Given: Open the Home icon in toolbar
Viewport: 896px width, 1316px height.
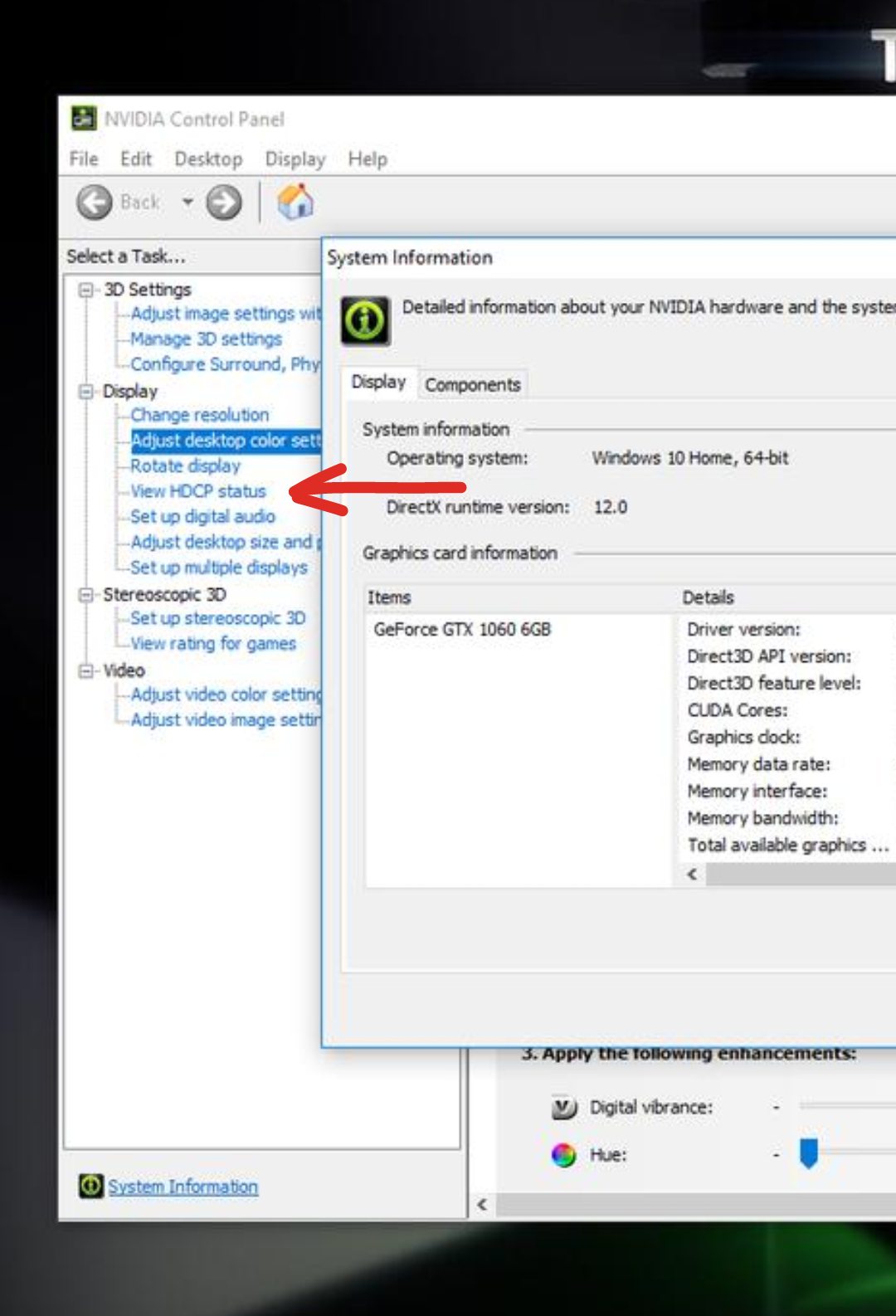Looking at the screenshot, I should click(295, 202).
